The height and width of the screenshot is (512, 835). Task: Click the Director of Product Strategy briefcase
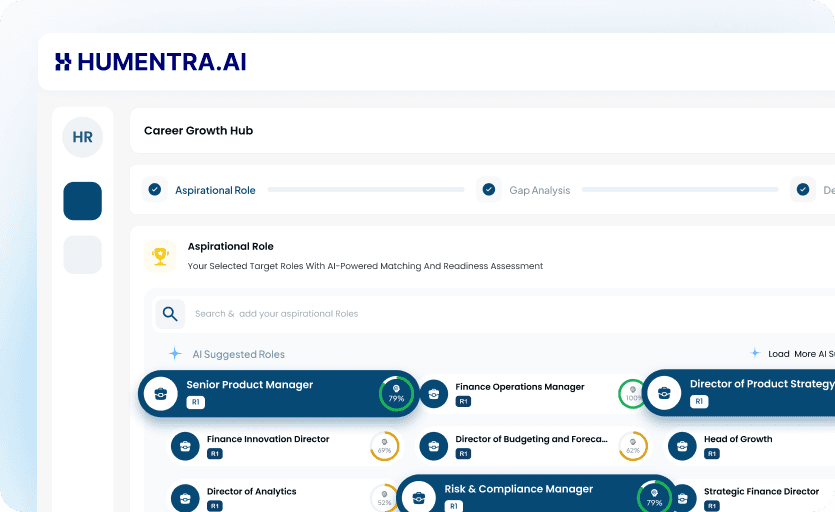(664, 393)
